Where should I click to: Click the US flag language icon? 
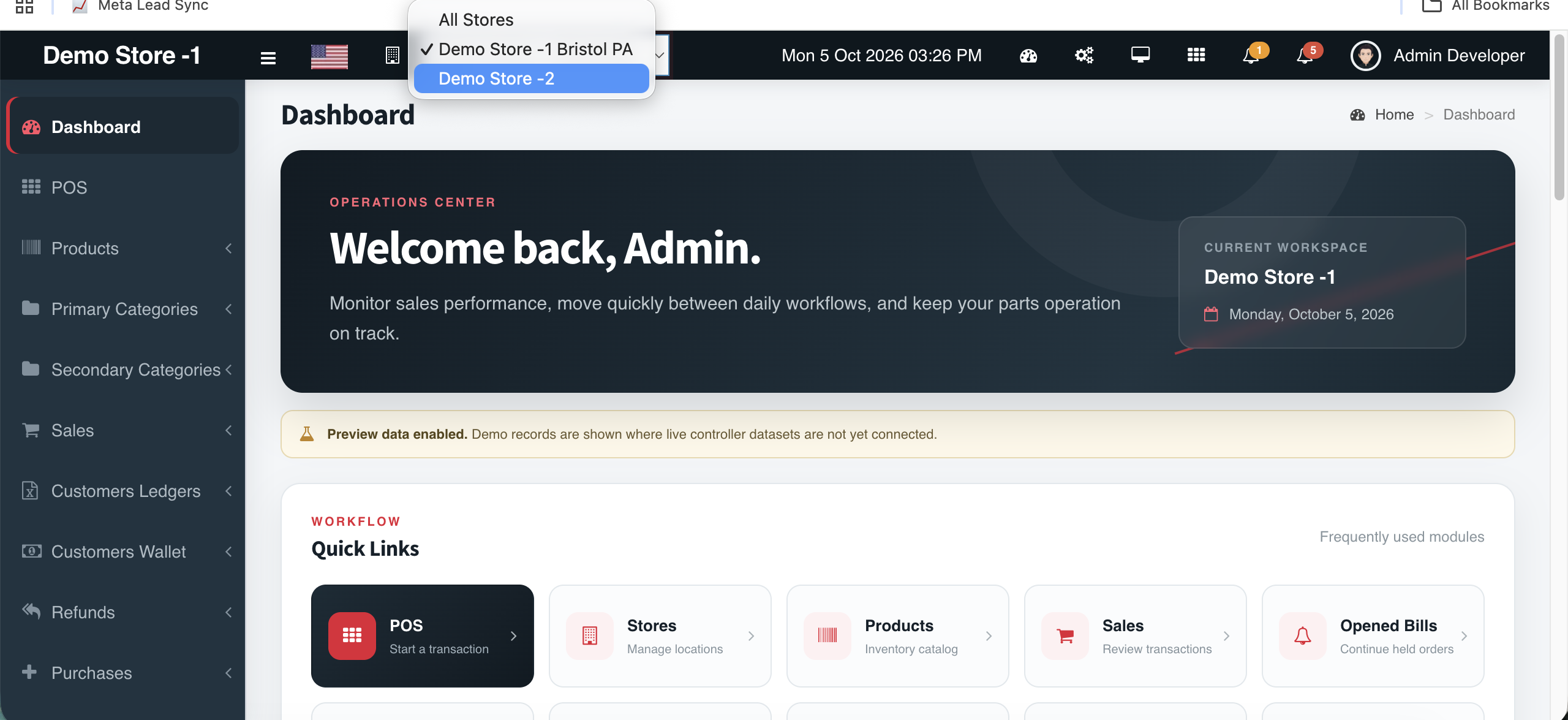tap(330, 56)
